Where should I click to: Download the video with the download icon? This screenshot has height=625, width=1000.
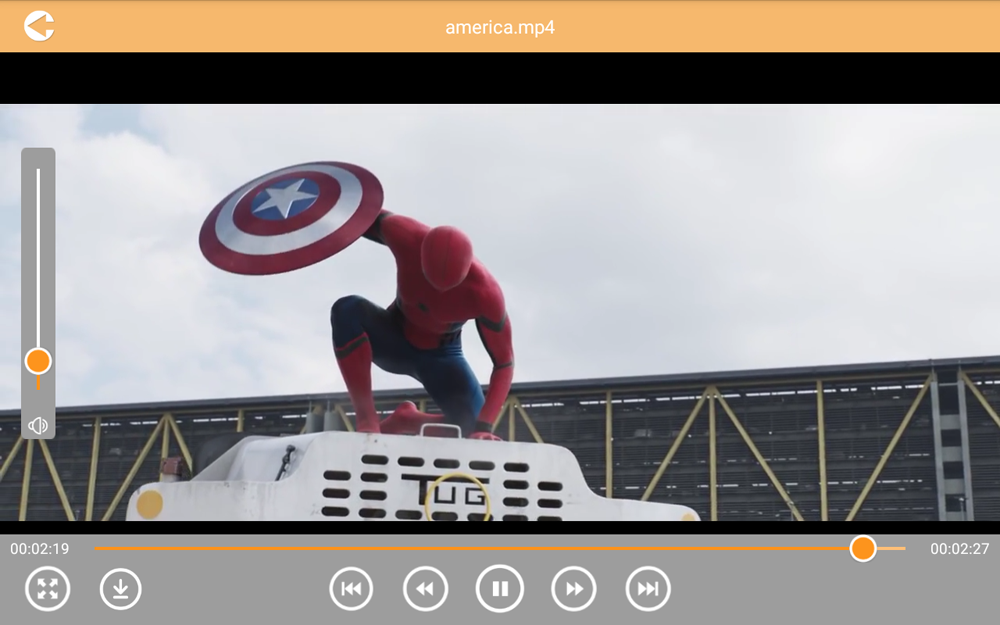point(121,589)
